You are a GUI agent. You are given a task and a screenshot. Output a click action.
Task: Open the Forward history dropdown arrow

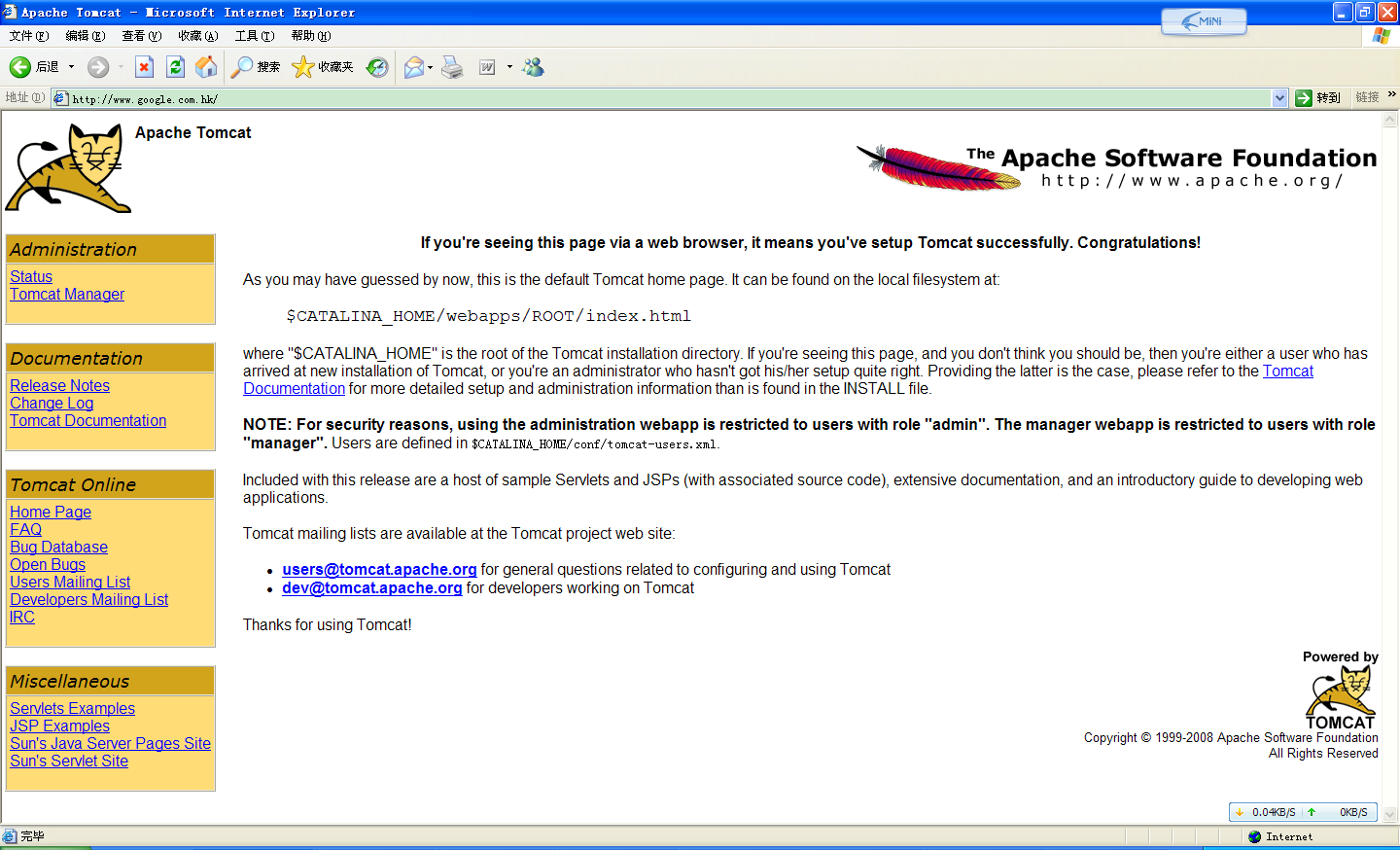point(121,67)
